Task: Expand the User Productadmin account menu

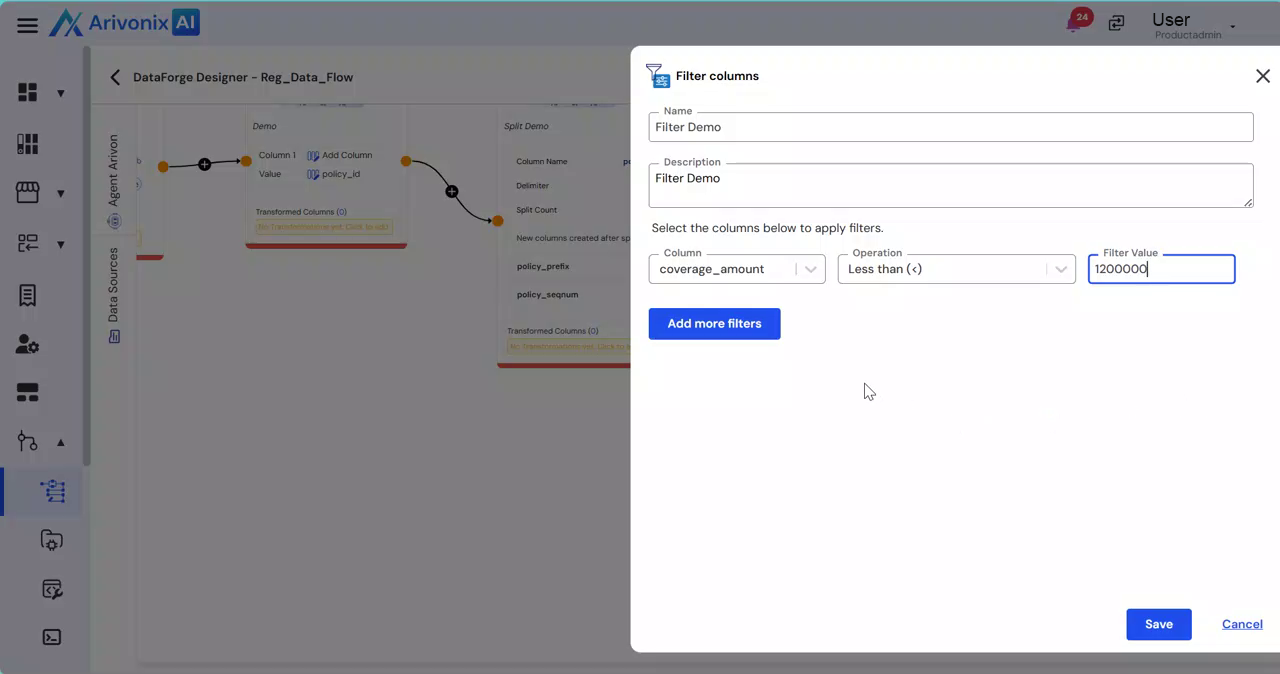Action: [1232, 26]
